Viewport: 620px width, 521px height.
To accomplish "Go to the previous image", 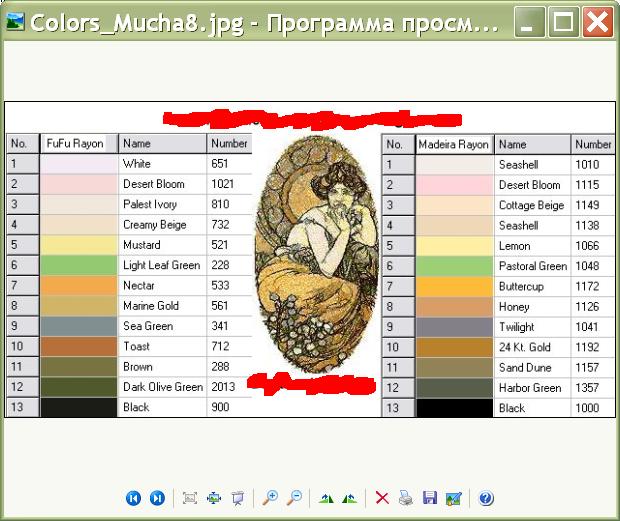I will click(133, 498).
